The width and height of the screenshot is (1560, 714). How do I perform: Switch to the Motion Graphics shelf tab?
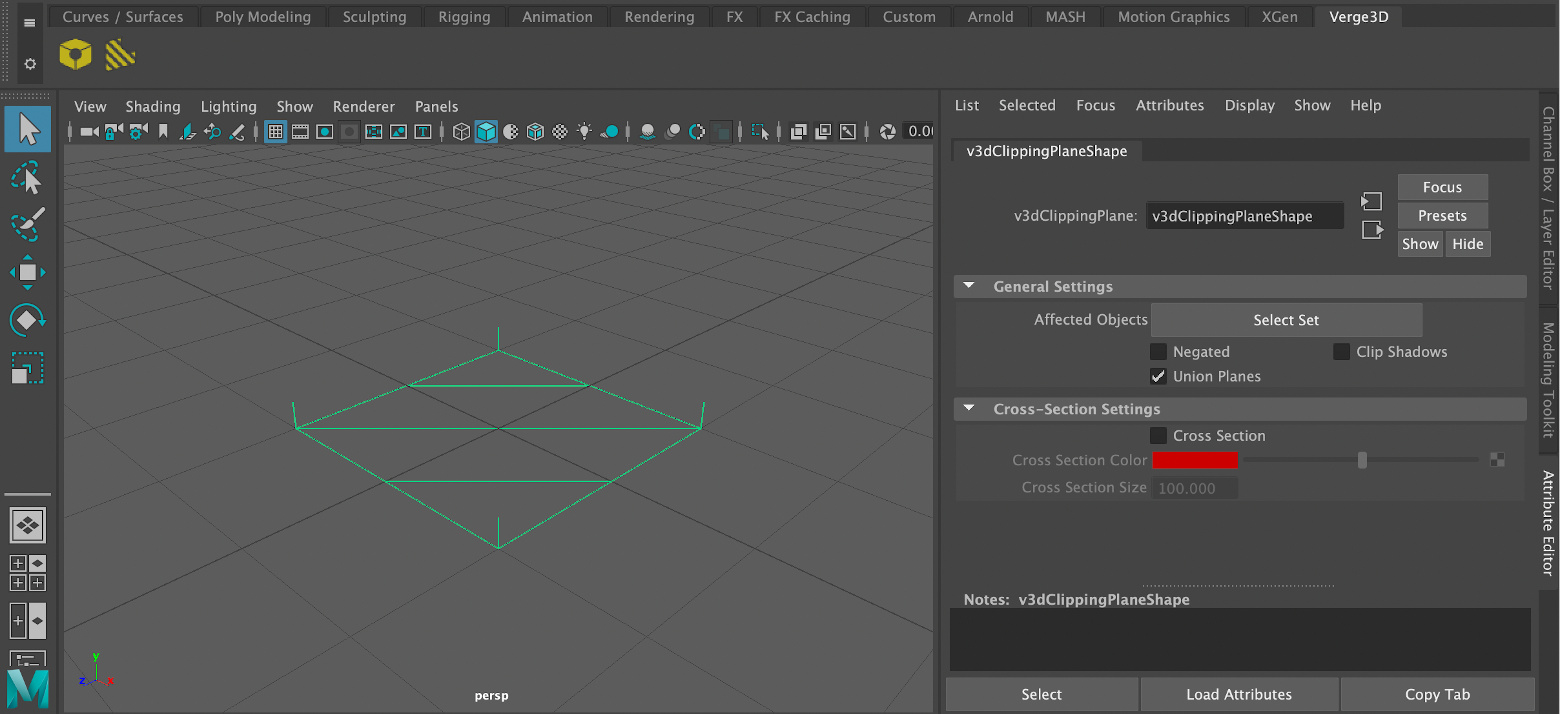click(x=1174, y=17)
